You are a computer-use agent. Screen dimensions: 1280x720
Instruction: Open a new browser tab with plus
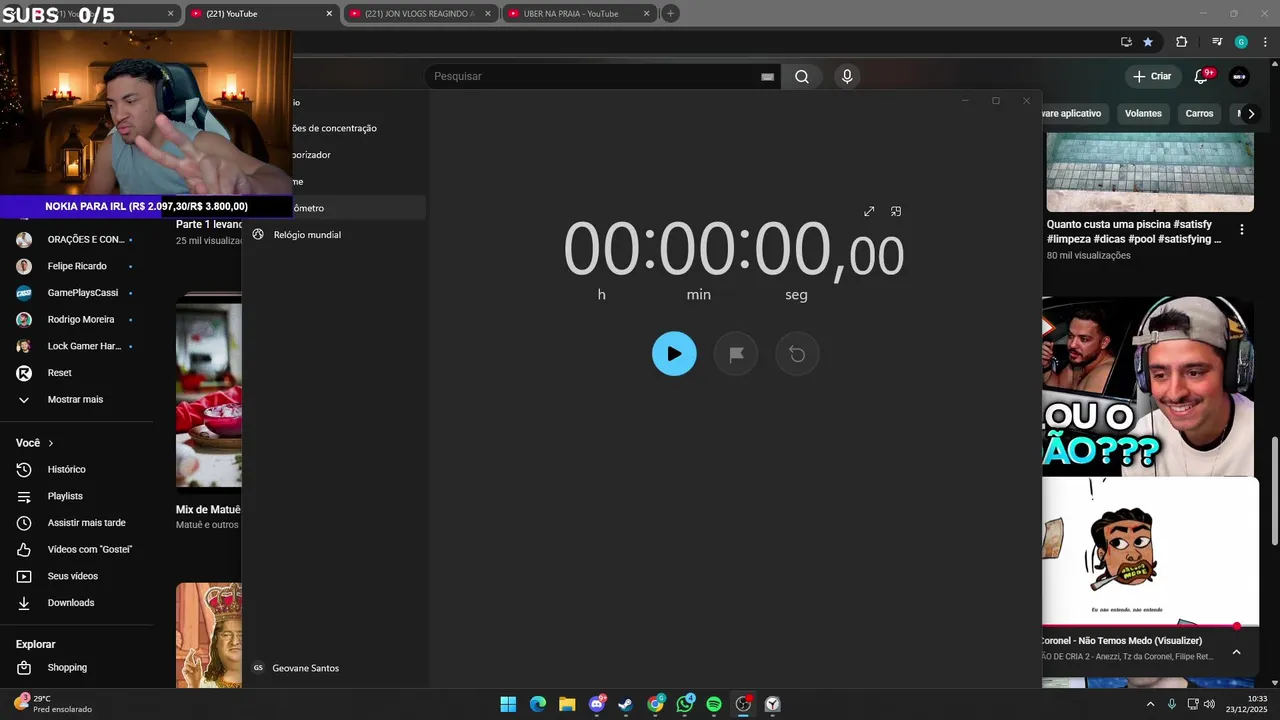coord(671,14)
